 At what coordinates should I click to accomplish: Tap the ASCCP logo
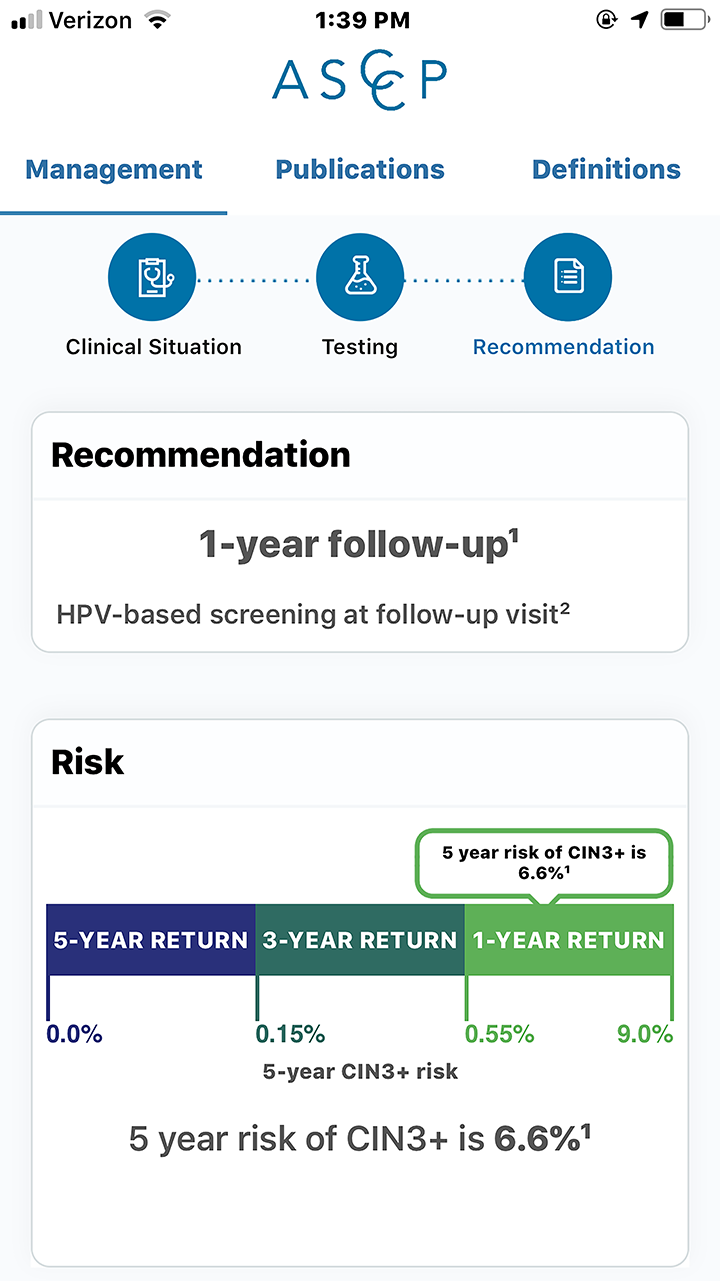pyautogui.click(x=360, y=79)
